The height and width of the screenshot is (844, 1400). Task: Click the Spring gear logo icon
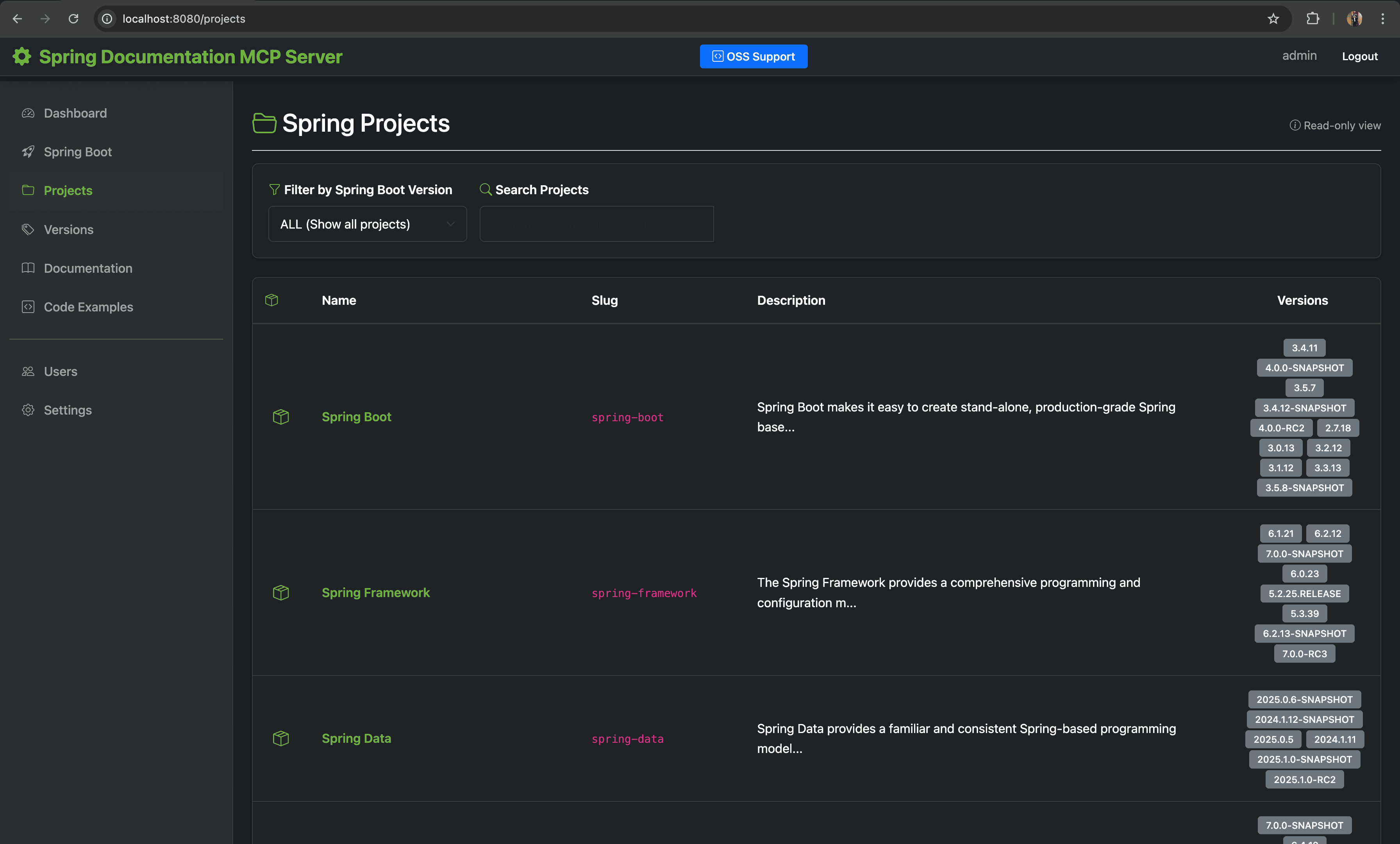point(21,56)
